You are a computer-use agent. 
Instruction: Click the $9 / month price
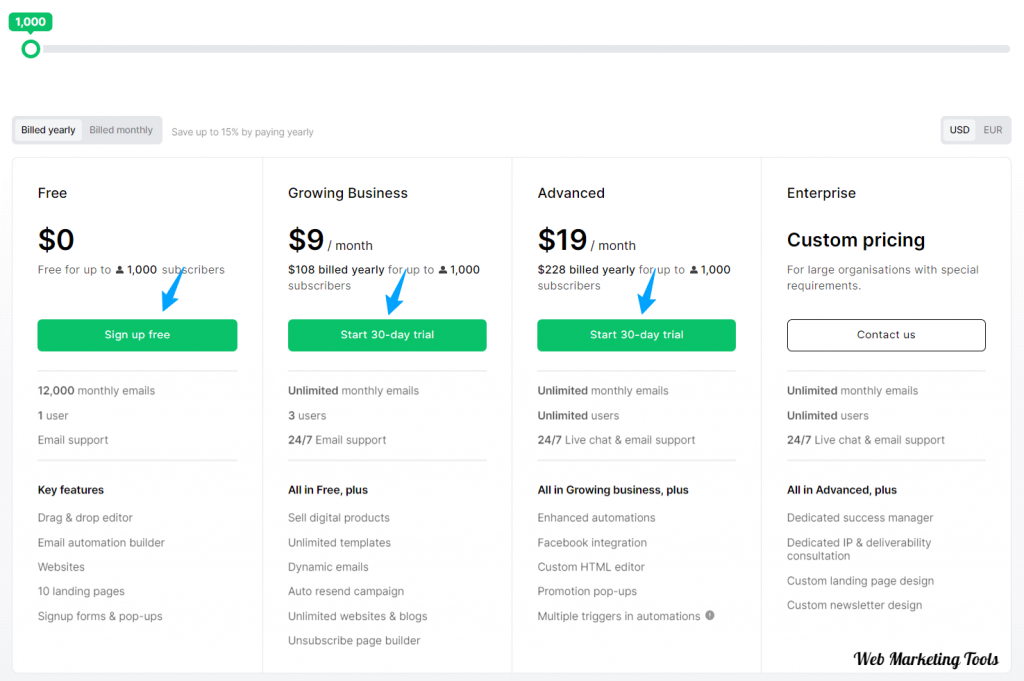click(330, 240)
